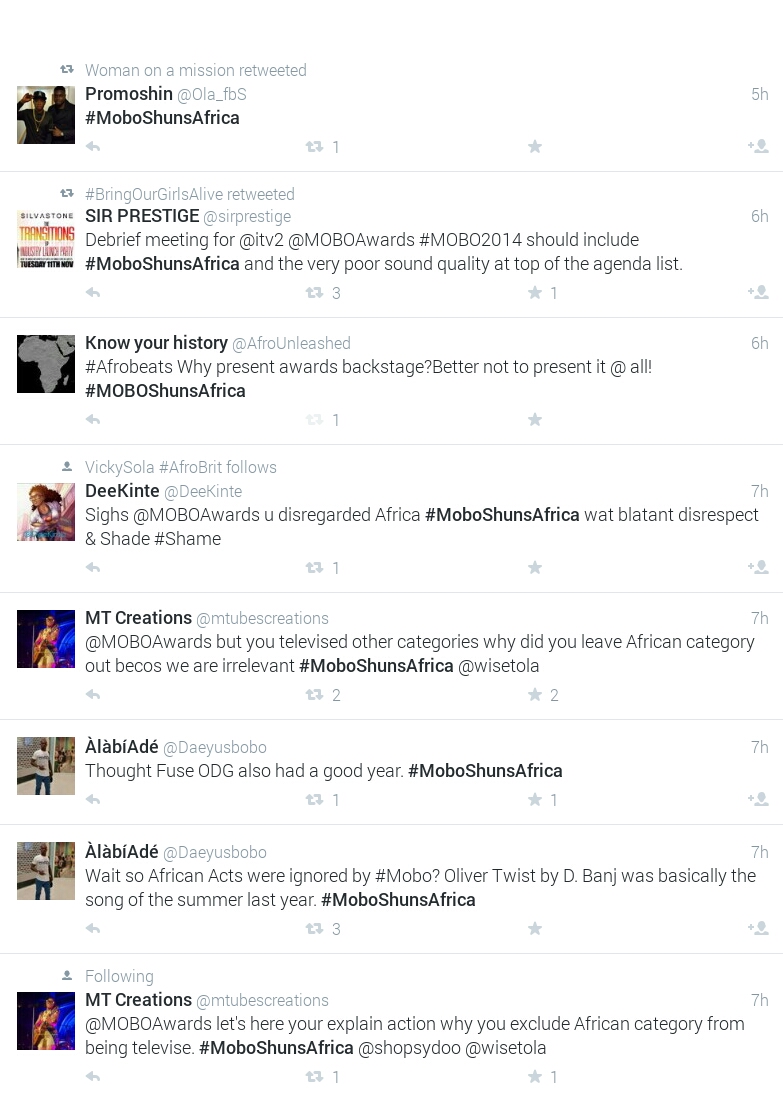The width and height of the screenshot is (783, 1101).
Task: Open the @wisetola mention in televised categories tweet
Action: tap(499, 666)
